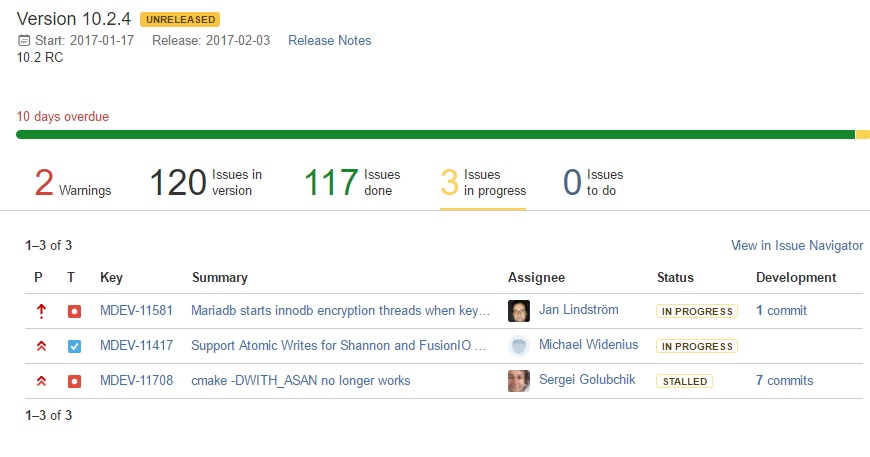Click the STALLED status badge

point(685,382)
